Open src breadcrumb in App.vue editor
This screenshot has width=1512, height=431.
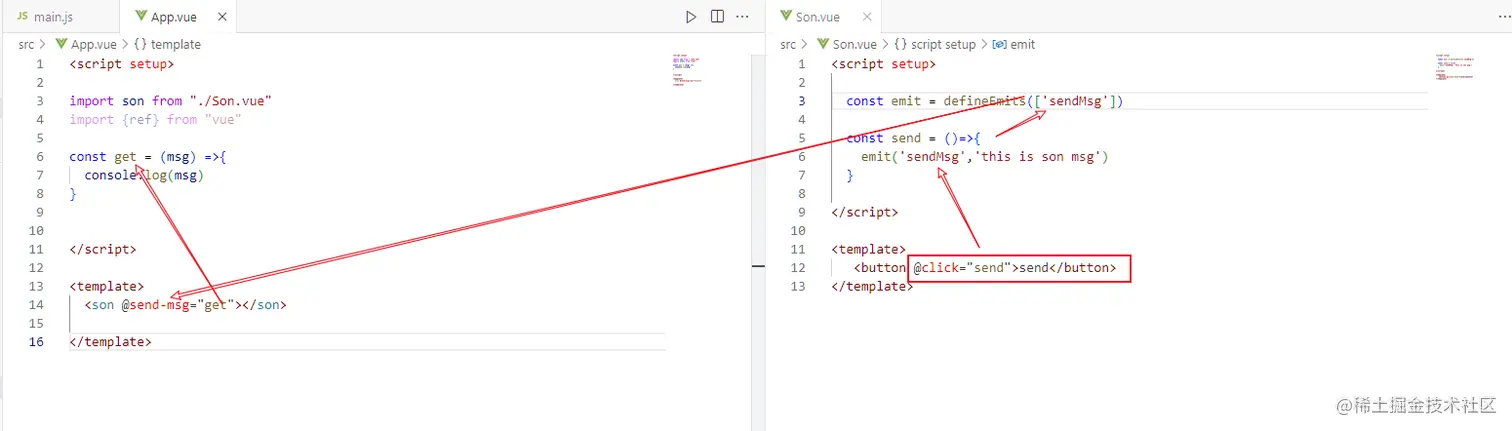coord(27,44)
